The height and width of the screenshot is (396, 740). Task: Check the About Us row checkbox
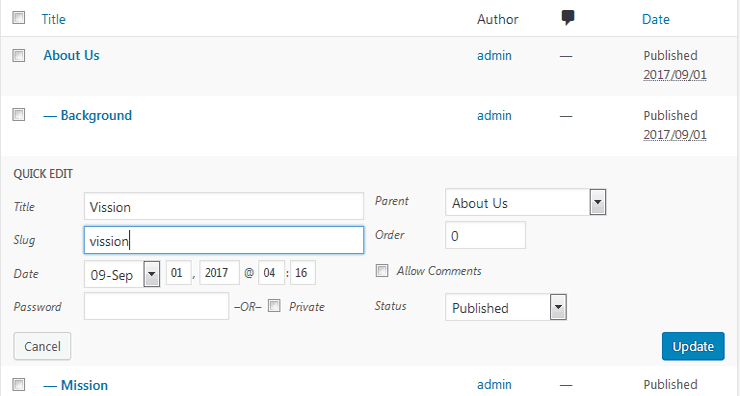[x=19, y=55]
